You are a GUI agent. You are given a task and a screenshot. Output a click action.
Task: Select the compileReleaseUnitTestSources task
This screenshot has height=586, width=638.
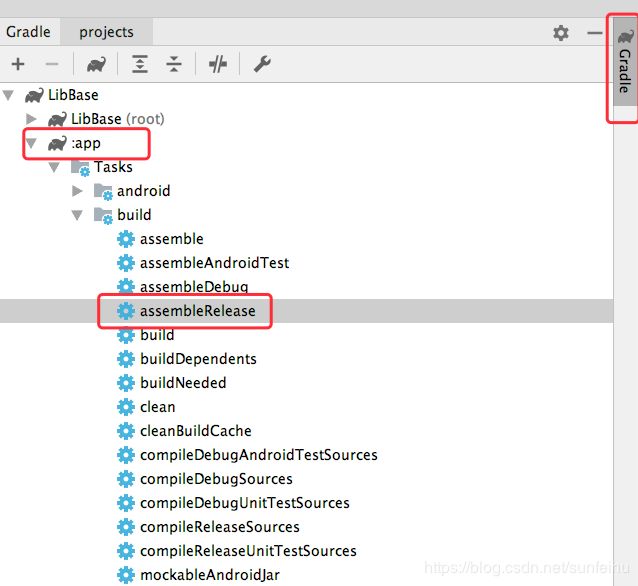pos(306,551)
